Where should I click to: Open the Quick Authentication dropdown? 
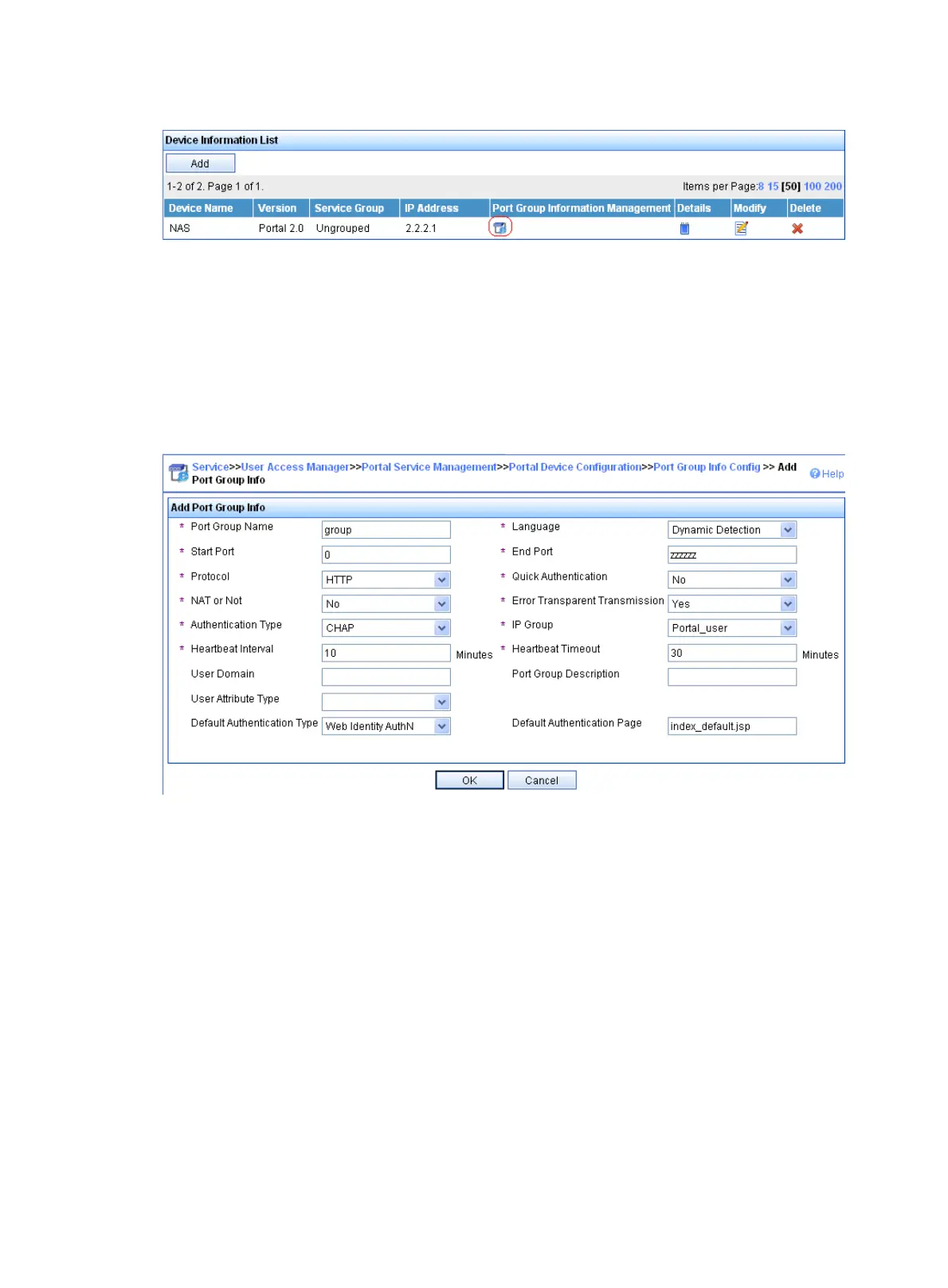tap(732, 579)
